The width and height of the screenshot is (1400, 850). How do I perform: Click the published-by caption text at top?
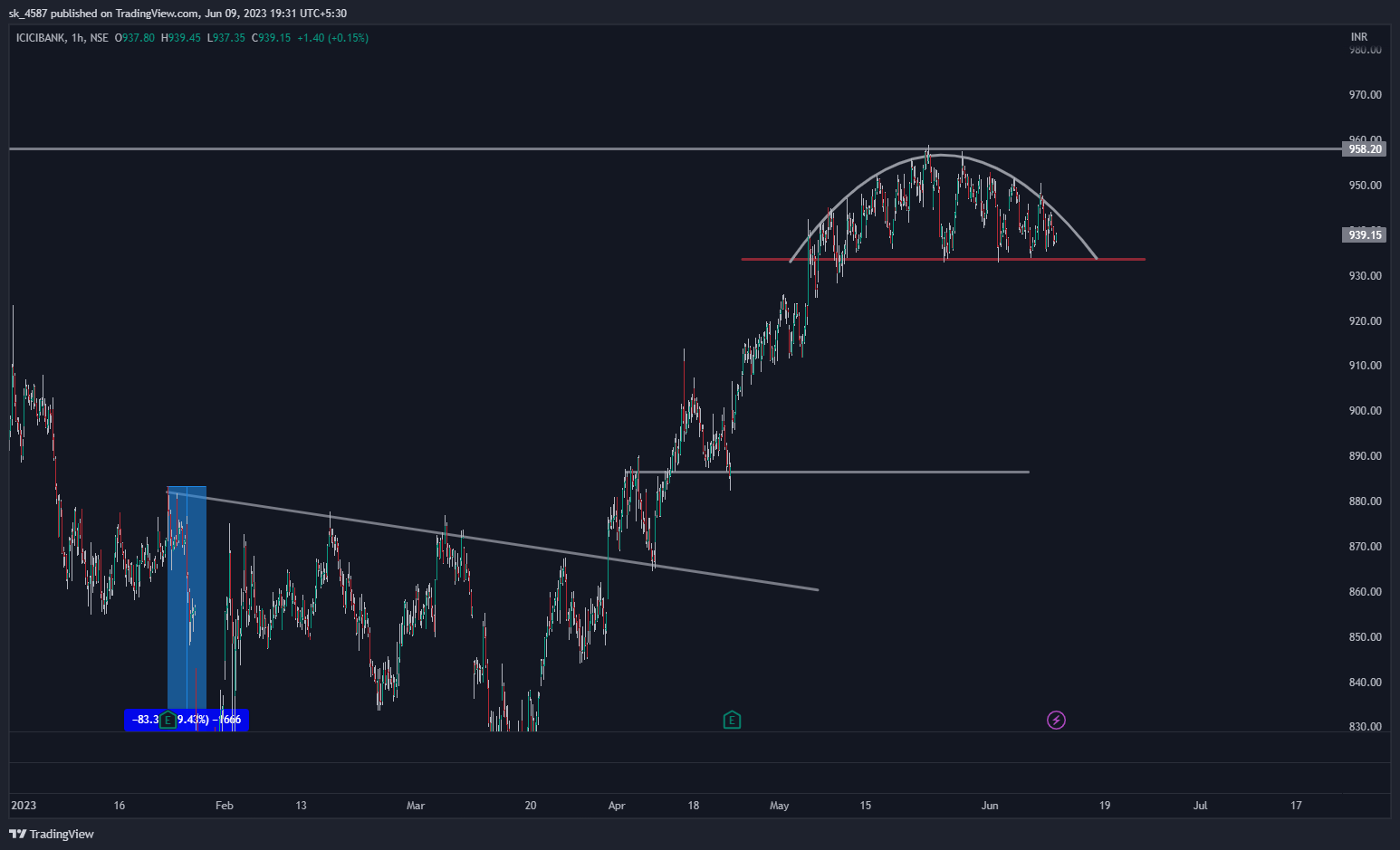point(177,14)
